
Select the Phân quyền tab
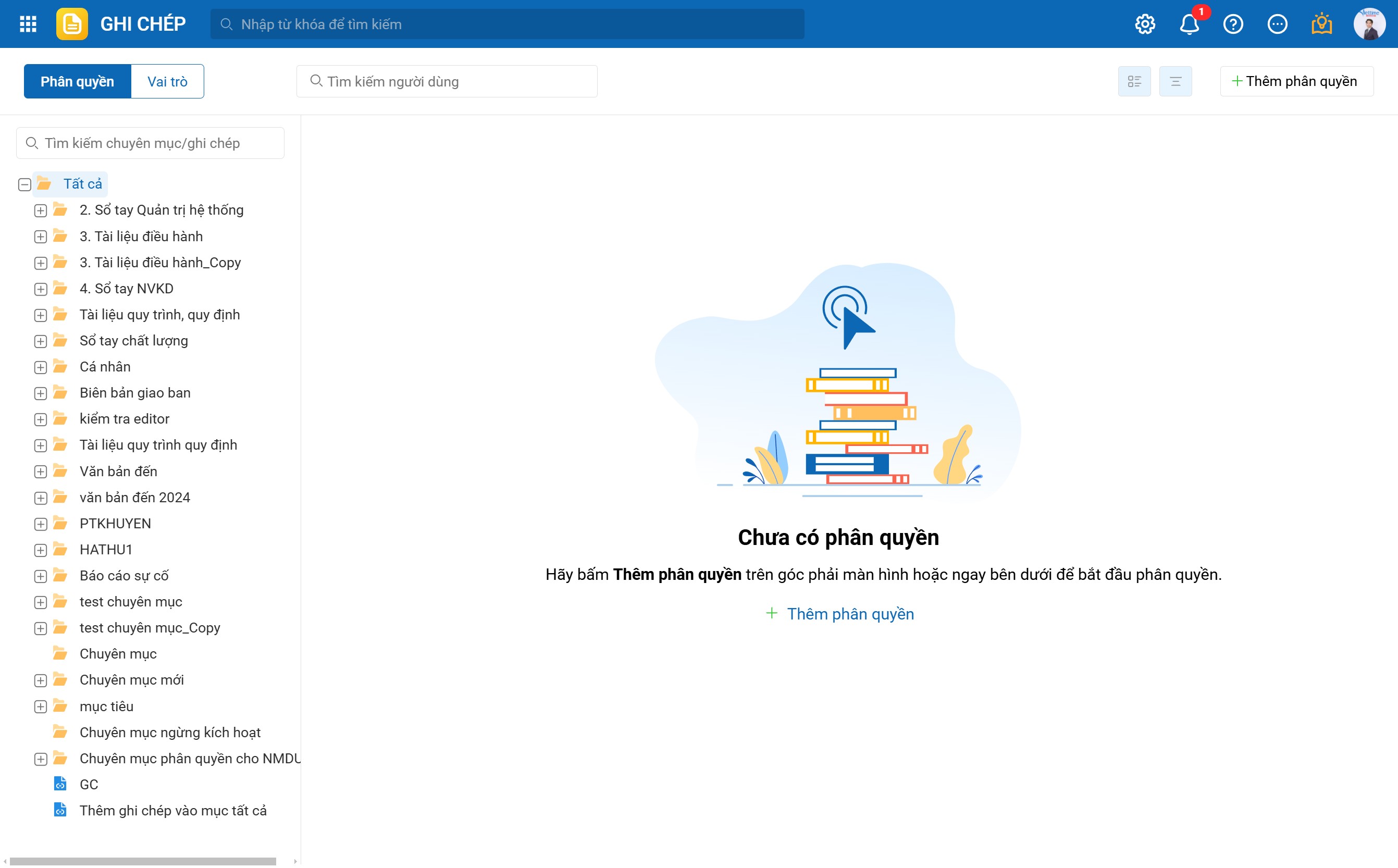click(78, 81)
